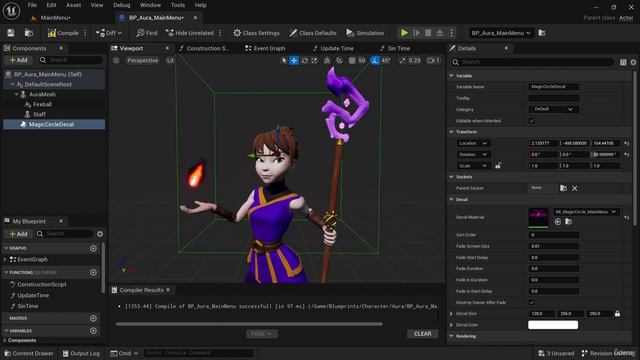The image size is (640, 360).
Task: Add new item in My Blueprint panel
Action: tap(18, 234)
